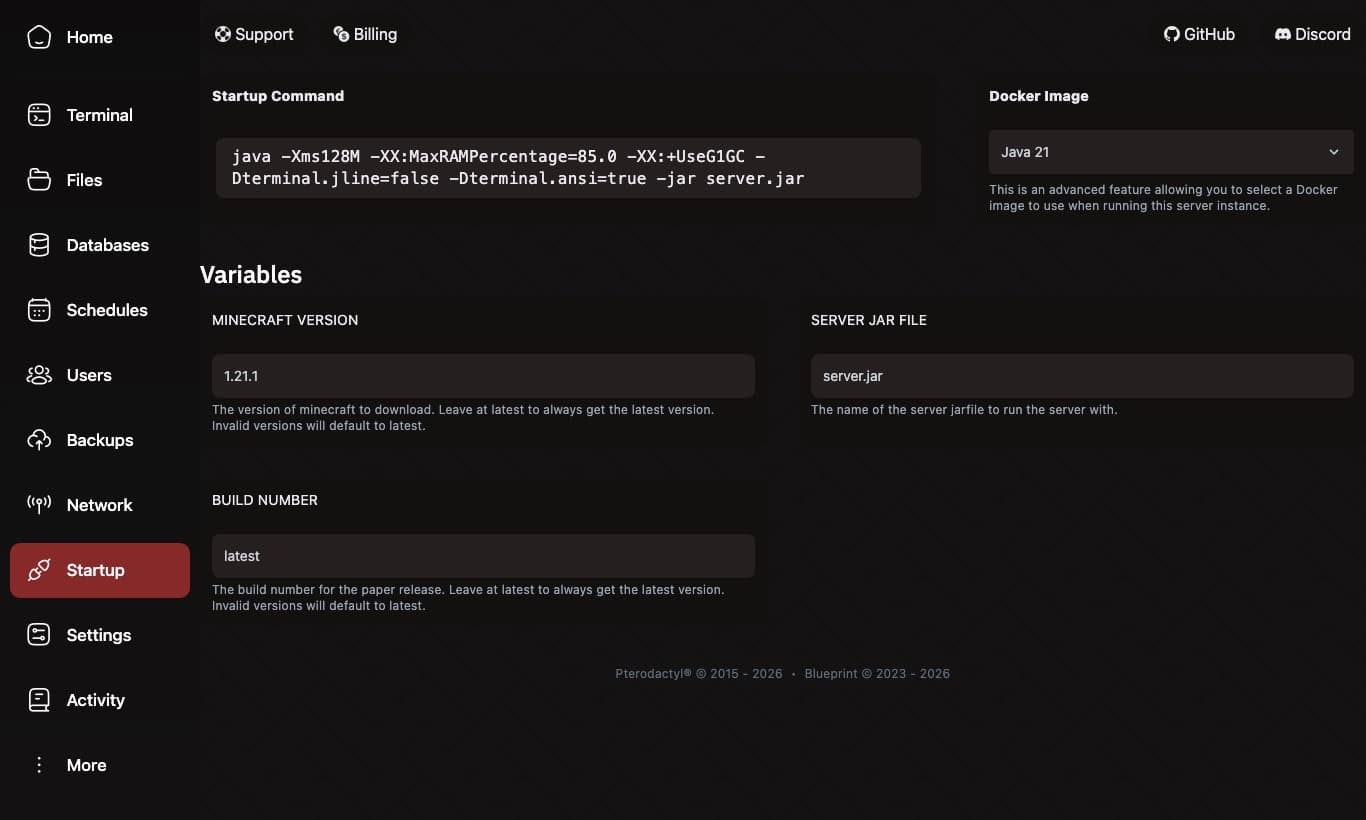Open the Schedules calendar icon
The image size is (1366, 820).
point(39,310)
